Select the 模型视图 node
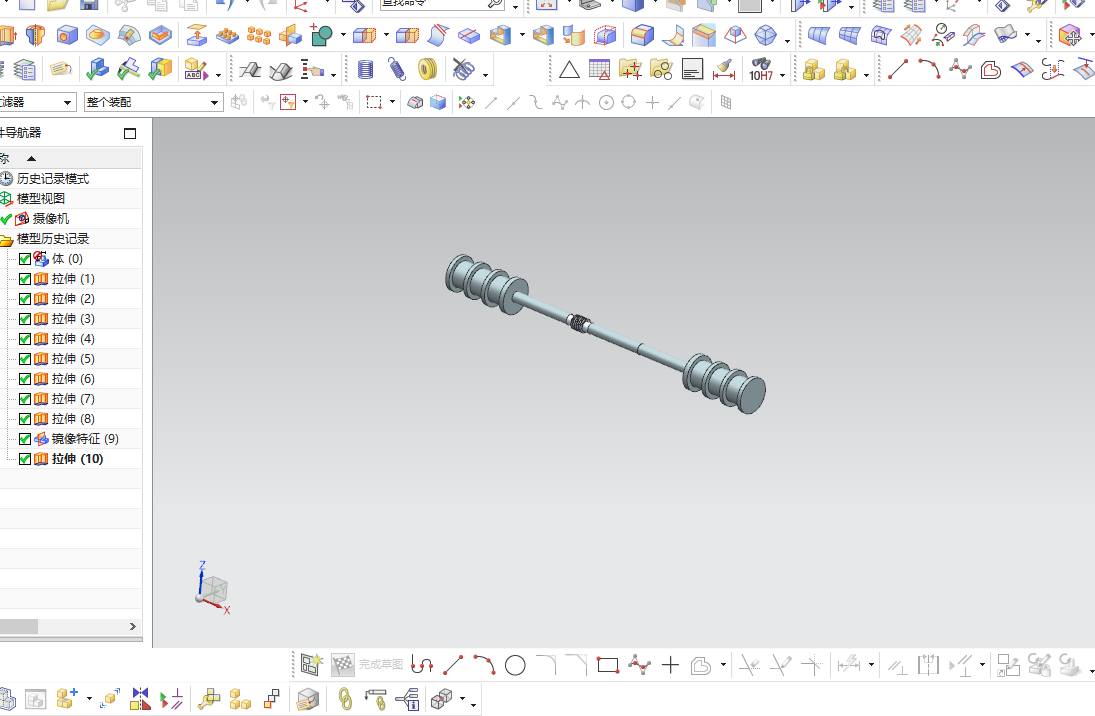Screen dimensions: 1095x716 tap(41, 199)
